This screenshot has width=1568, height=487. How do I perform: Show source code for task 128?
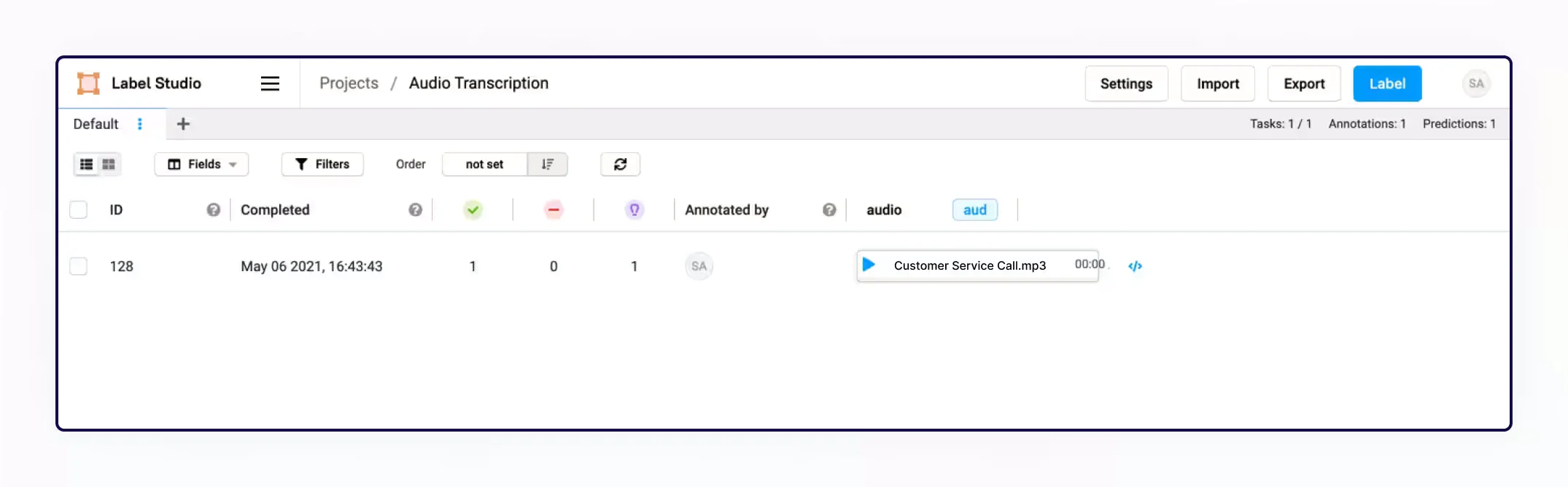tap(1135, 266)
